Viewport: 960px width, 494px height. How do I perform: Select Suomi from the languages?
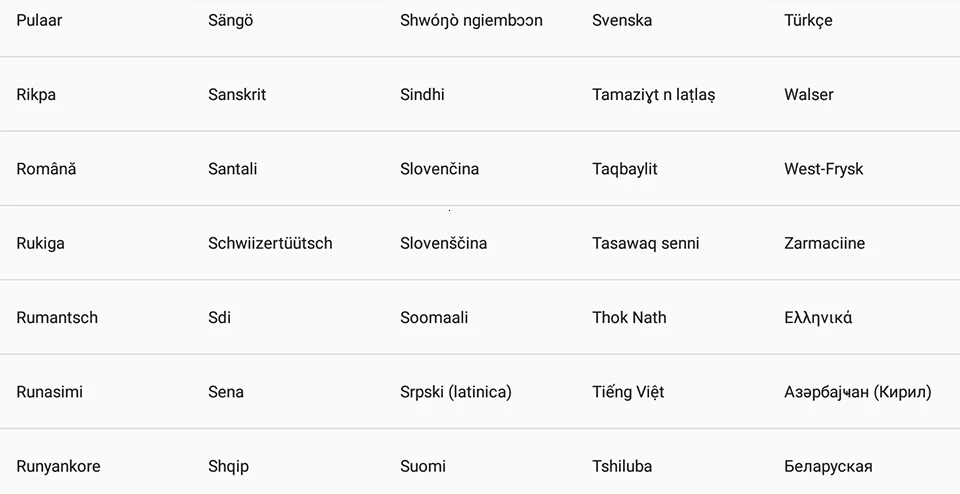point(423,466)
